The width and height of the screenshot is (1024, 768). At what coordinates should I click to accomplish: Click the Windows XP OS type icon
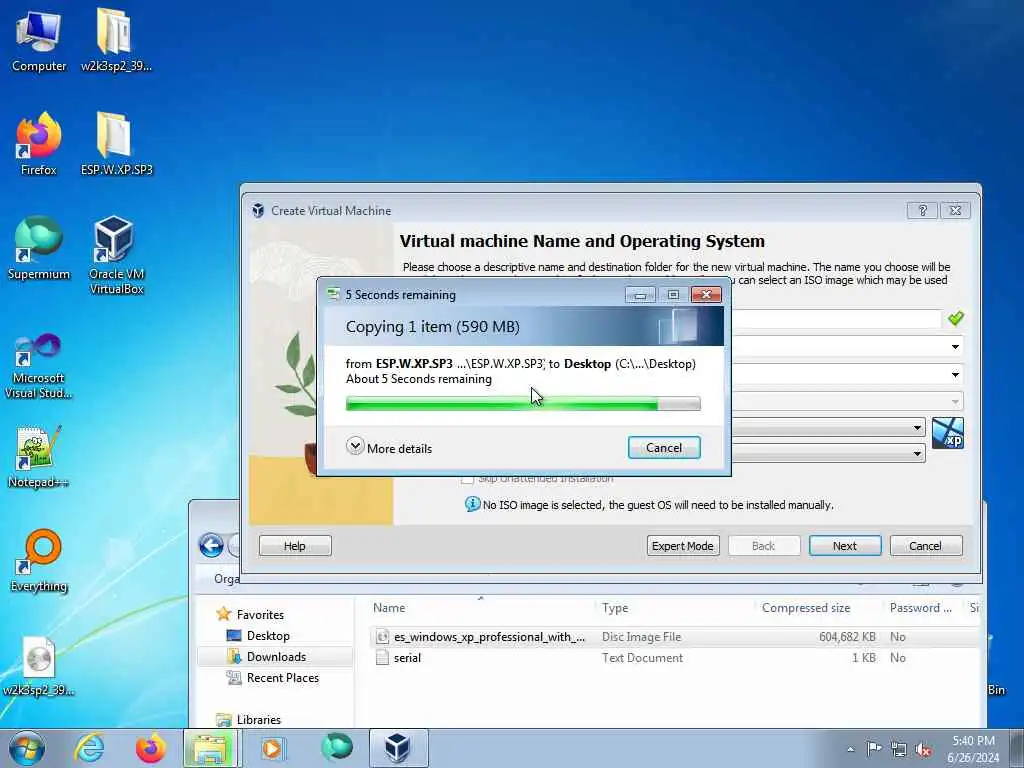pos(948,433)
